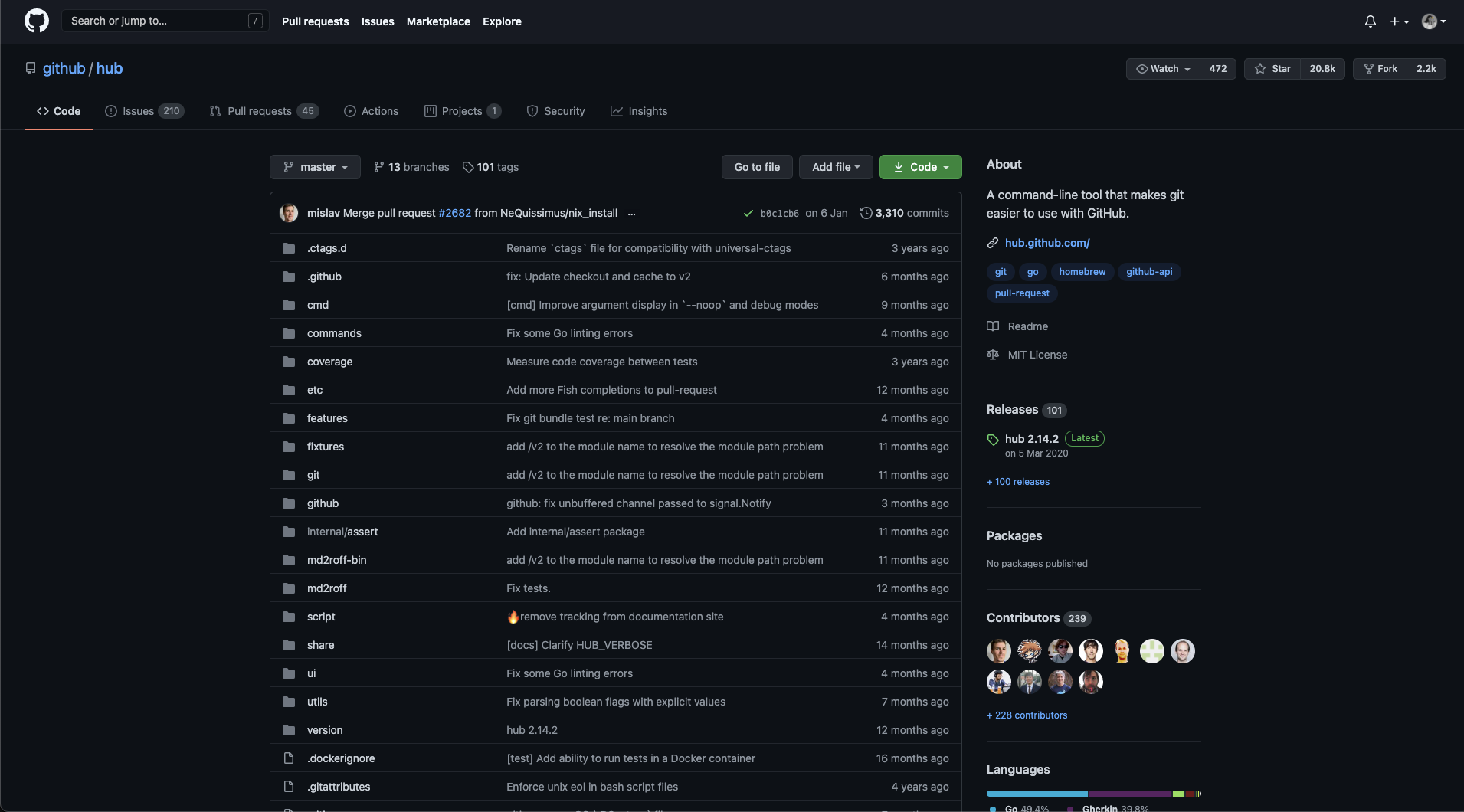Viewport: 1464px width, 812px height.
Task: Select the Code tab
Action: tap(58, 111)
